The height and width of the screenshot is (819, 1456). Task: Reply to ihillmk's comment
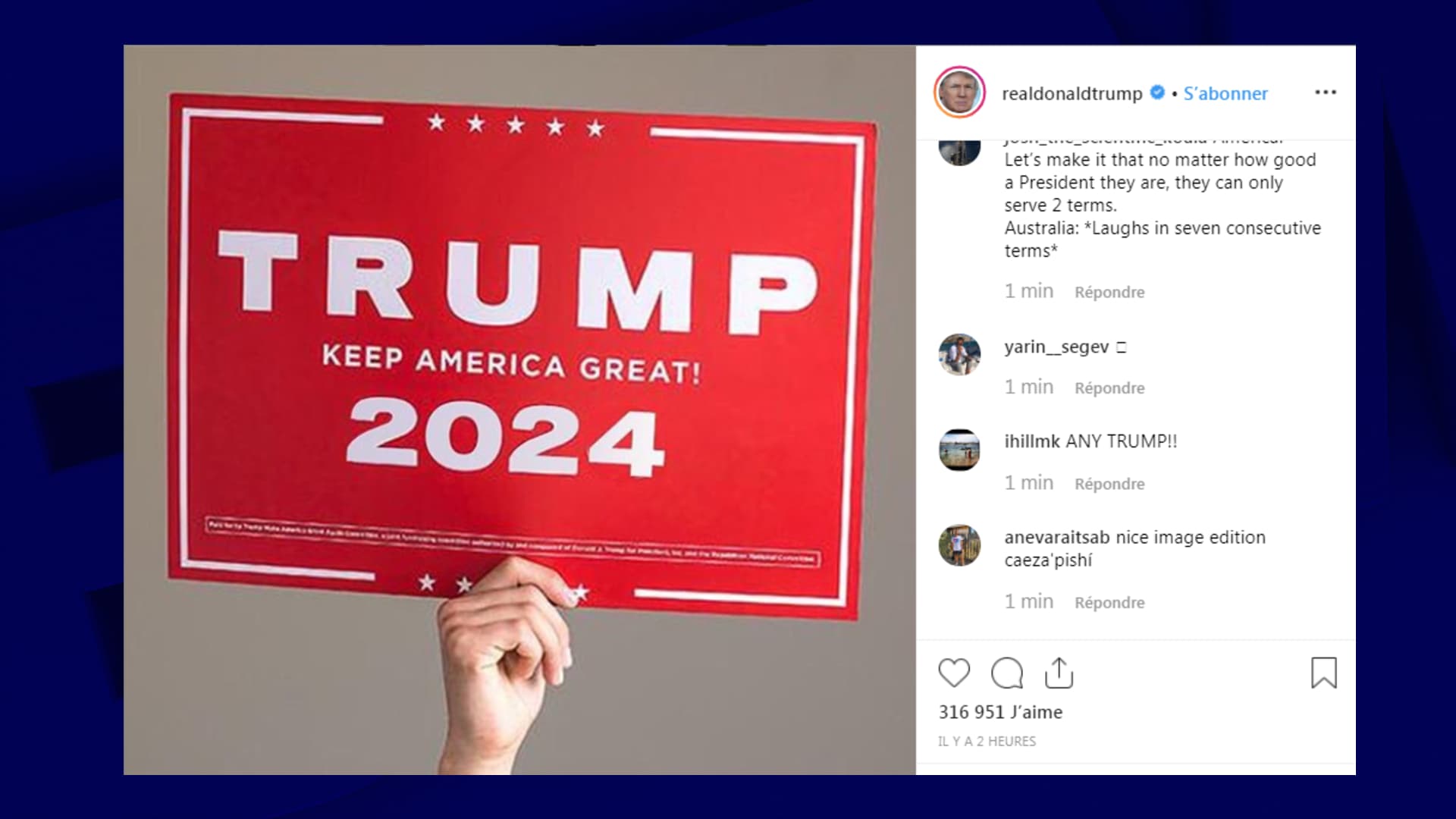pos(1109,484)
